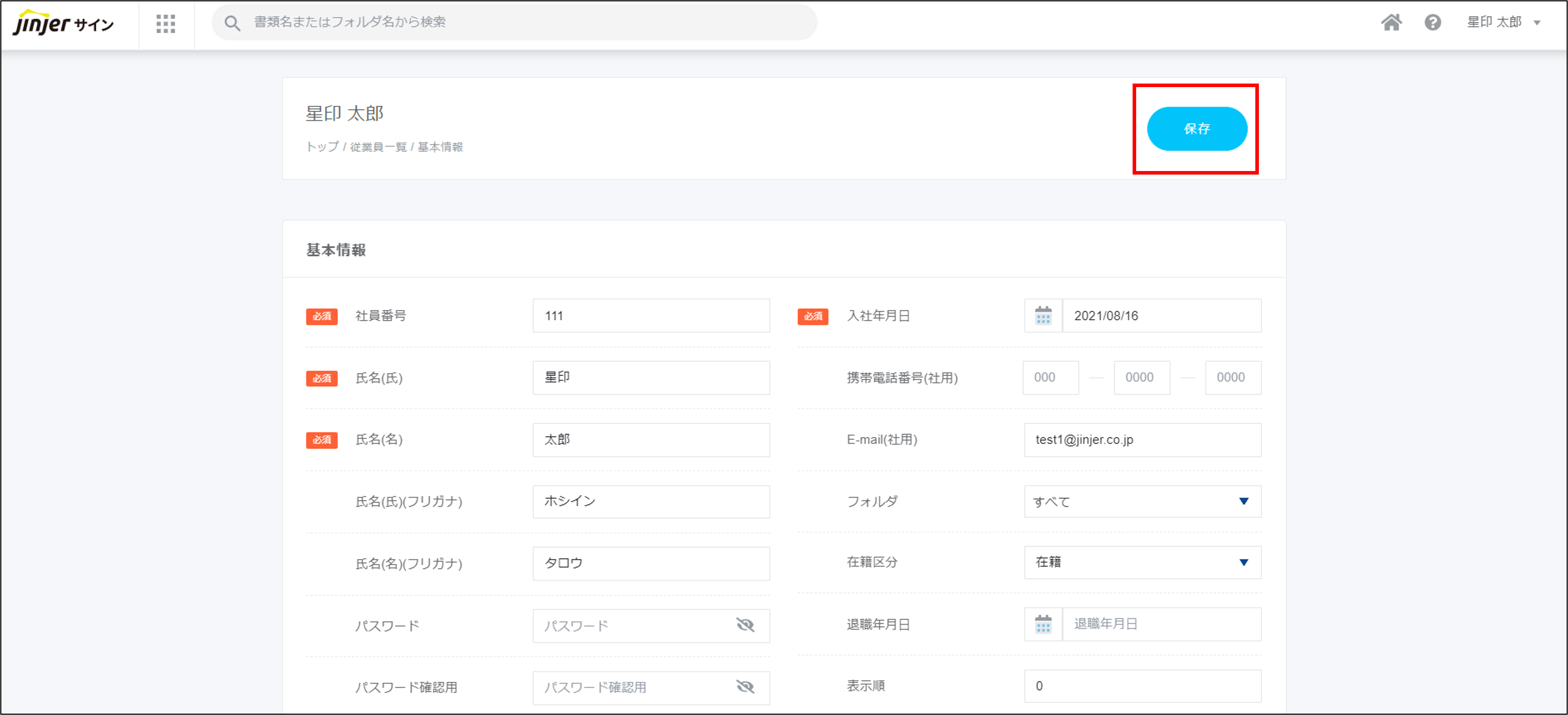Screen dimensions: 1568x715
Task: Go to トップ breadcrumb link
Action: [322, 147]
